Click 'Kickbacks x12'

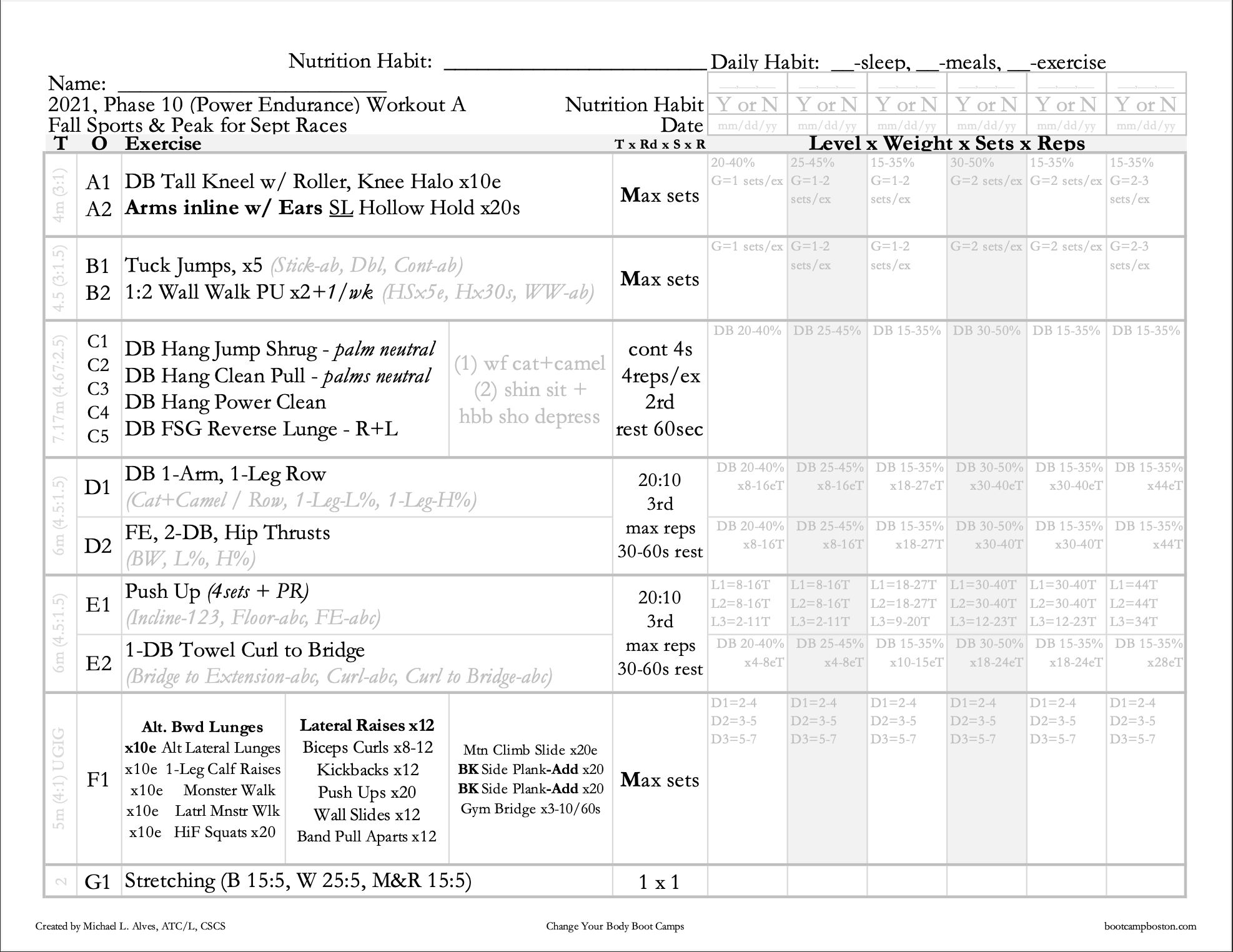pos(368,770)
